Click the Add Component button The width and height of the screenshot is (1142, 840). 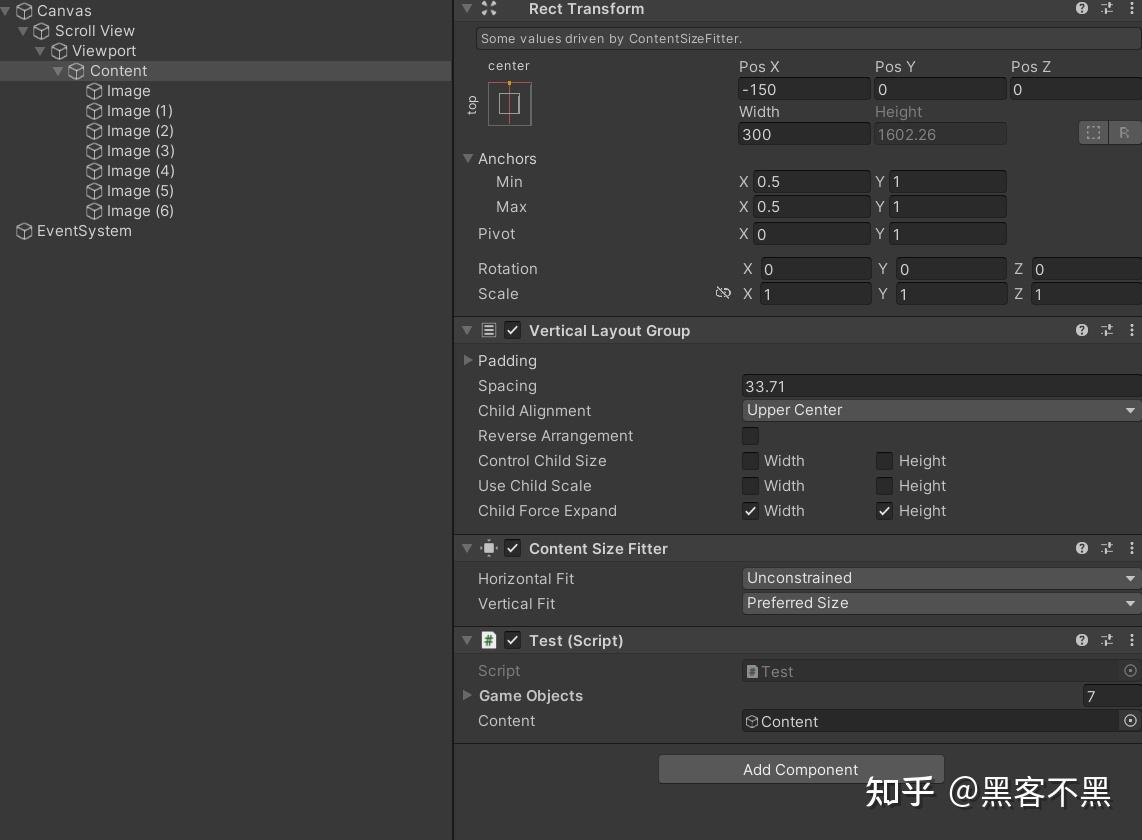point(800,769)
